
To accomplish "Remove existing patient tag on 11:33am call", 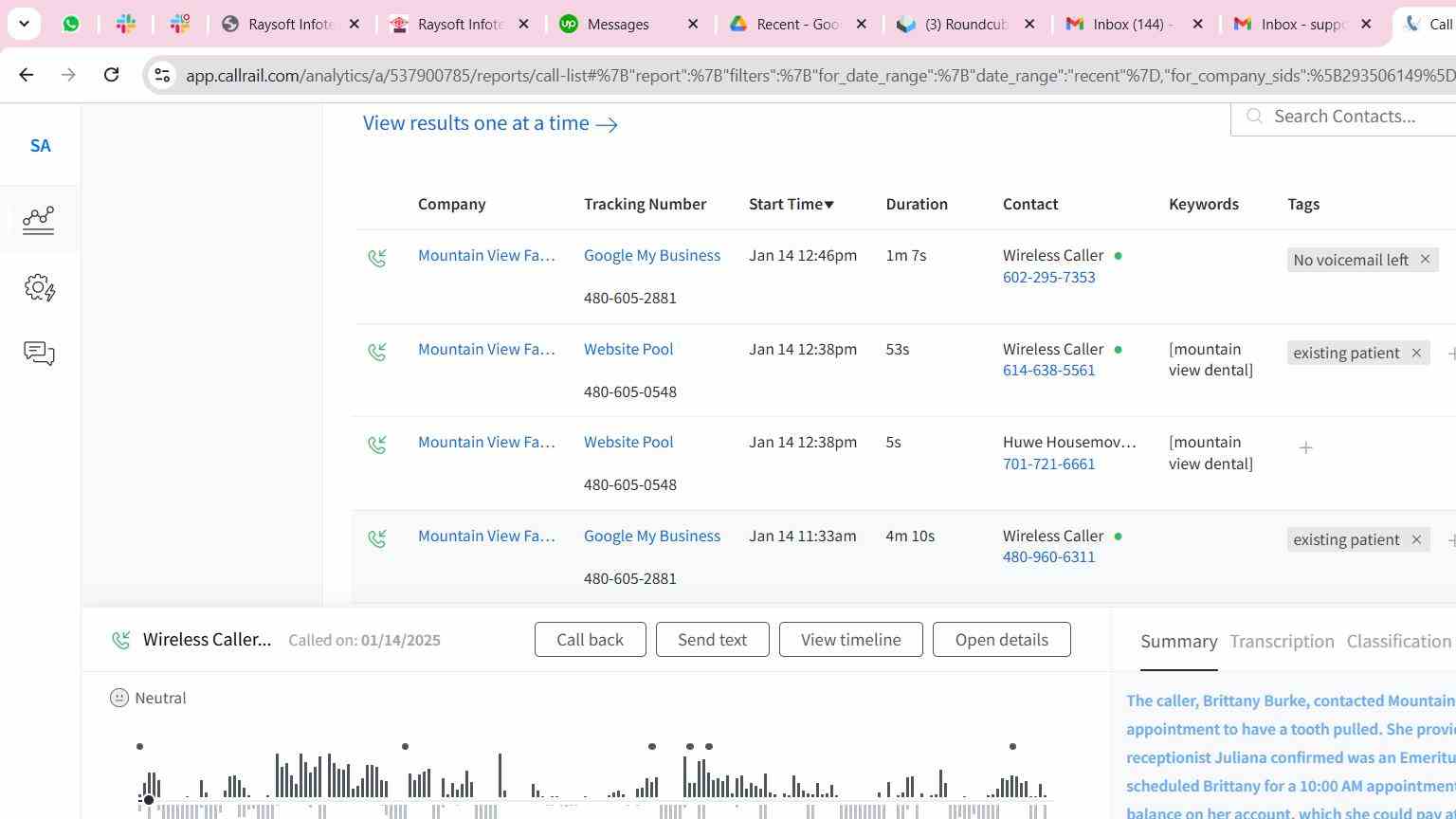I will click(x=1416, y=539).
